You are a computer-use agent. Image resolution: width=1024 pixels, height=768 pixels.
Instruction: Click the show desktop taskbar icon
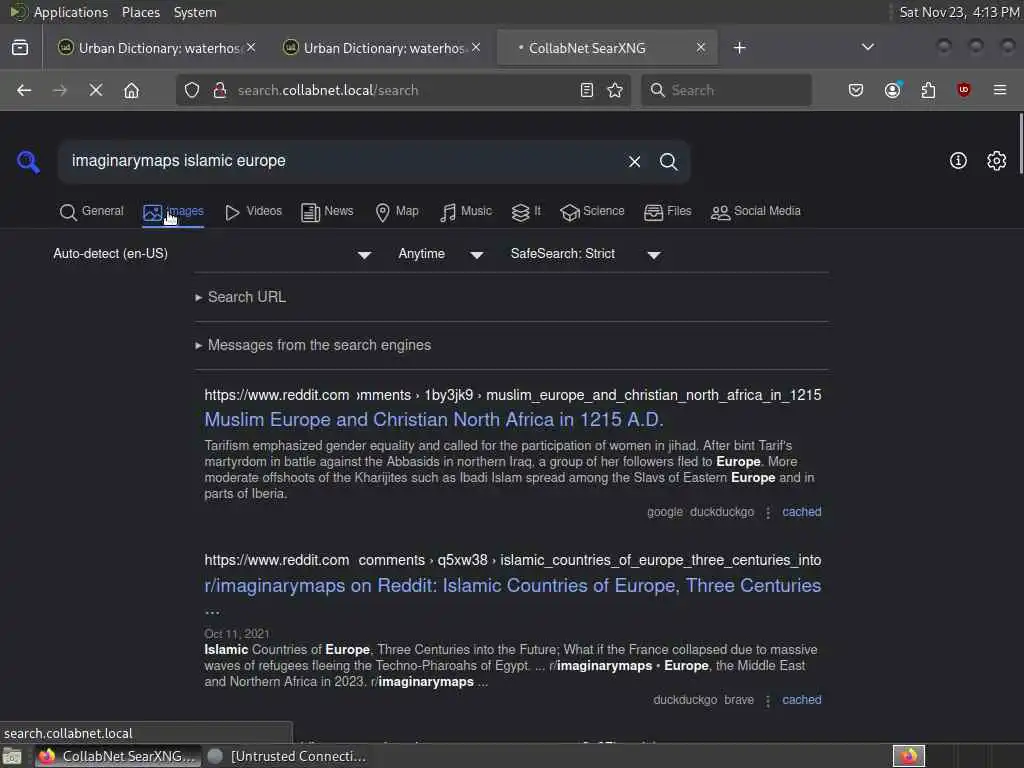12,756
